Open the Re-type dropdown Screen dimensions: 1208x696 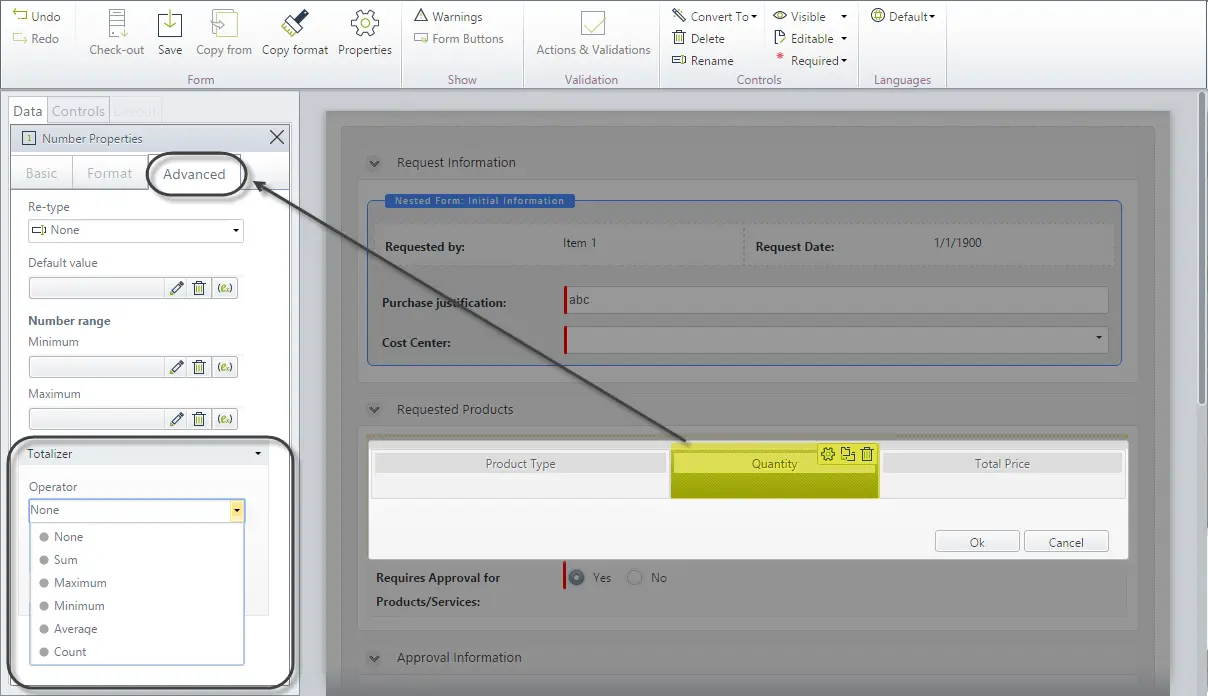(136, 230)
